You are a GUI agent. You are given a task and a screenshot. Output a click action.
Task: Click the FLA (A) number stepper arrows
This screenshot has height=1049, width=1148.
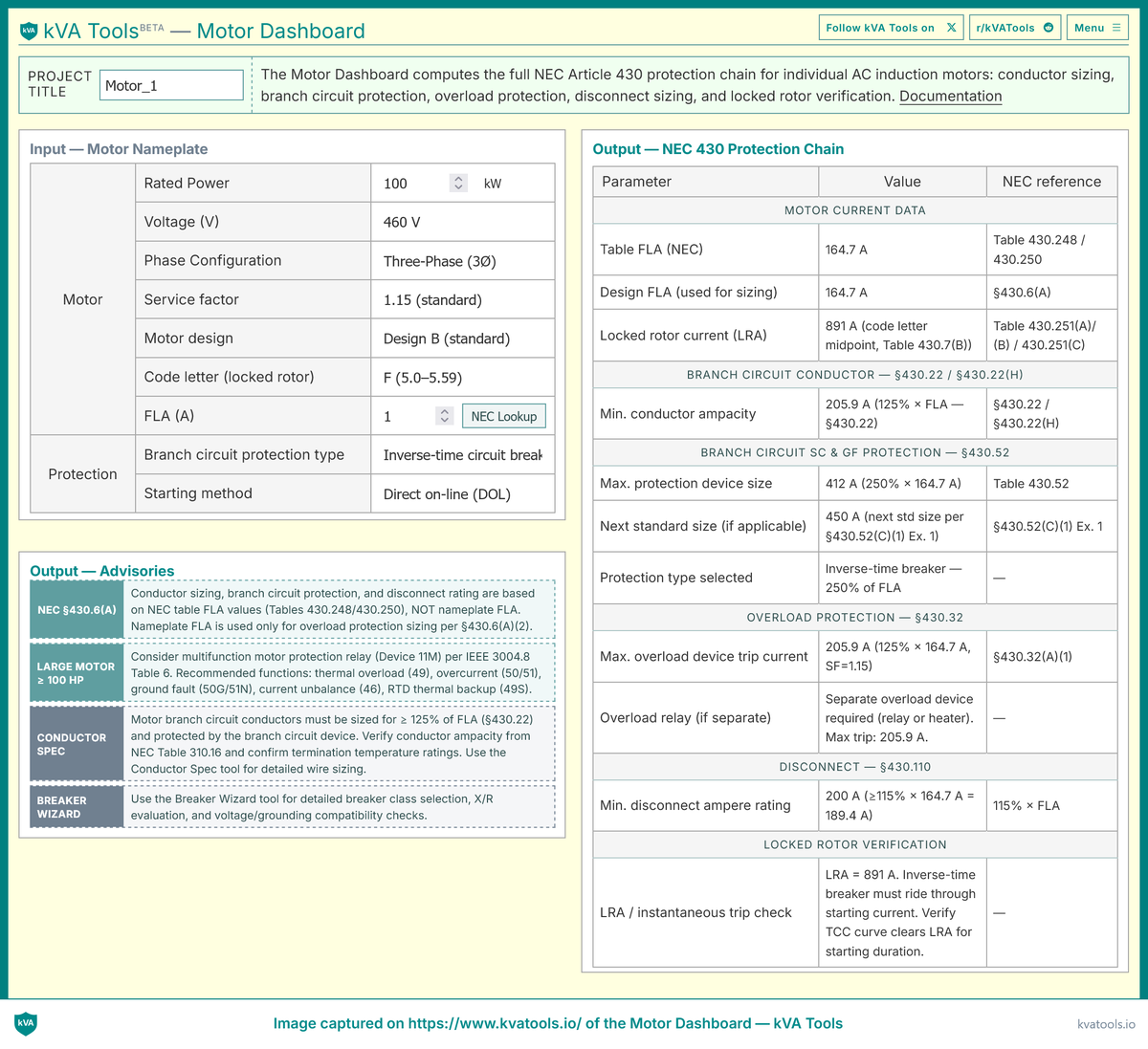click(444, 416)
